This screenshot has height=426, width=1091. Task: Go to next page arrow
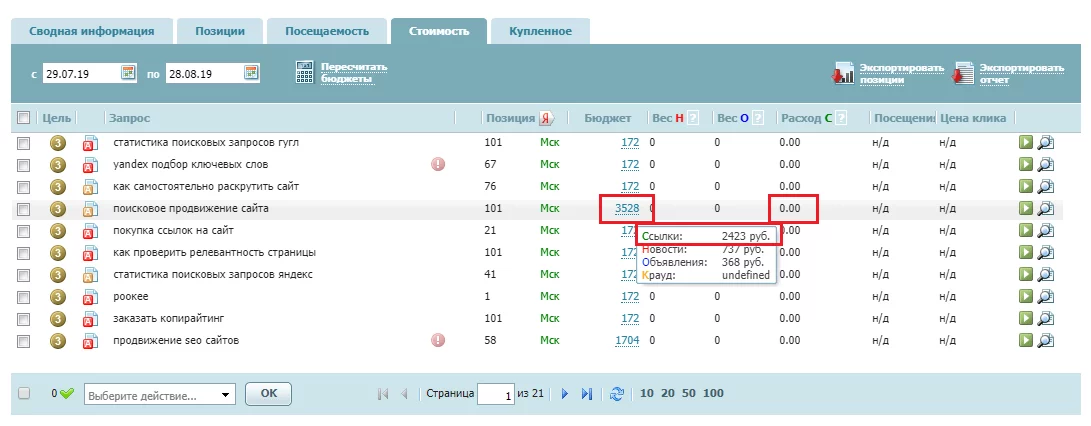(565, 394)
